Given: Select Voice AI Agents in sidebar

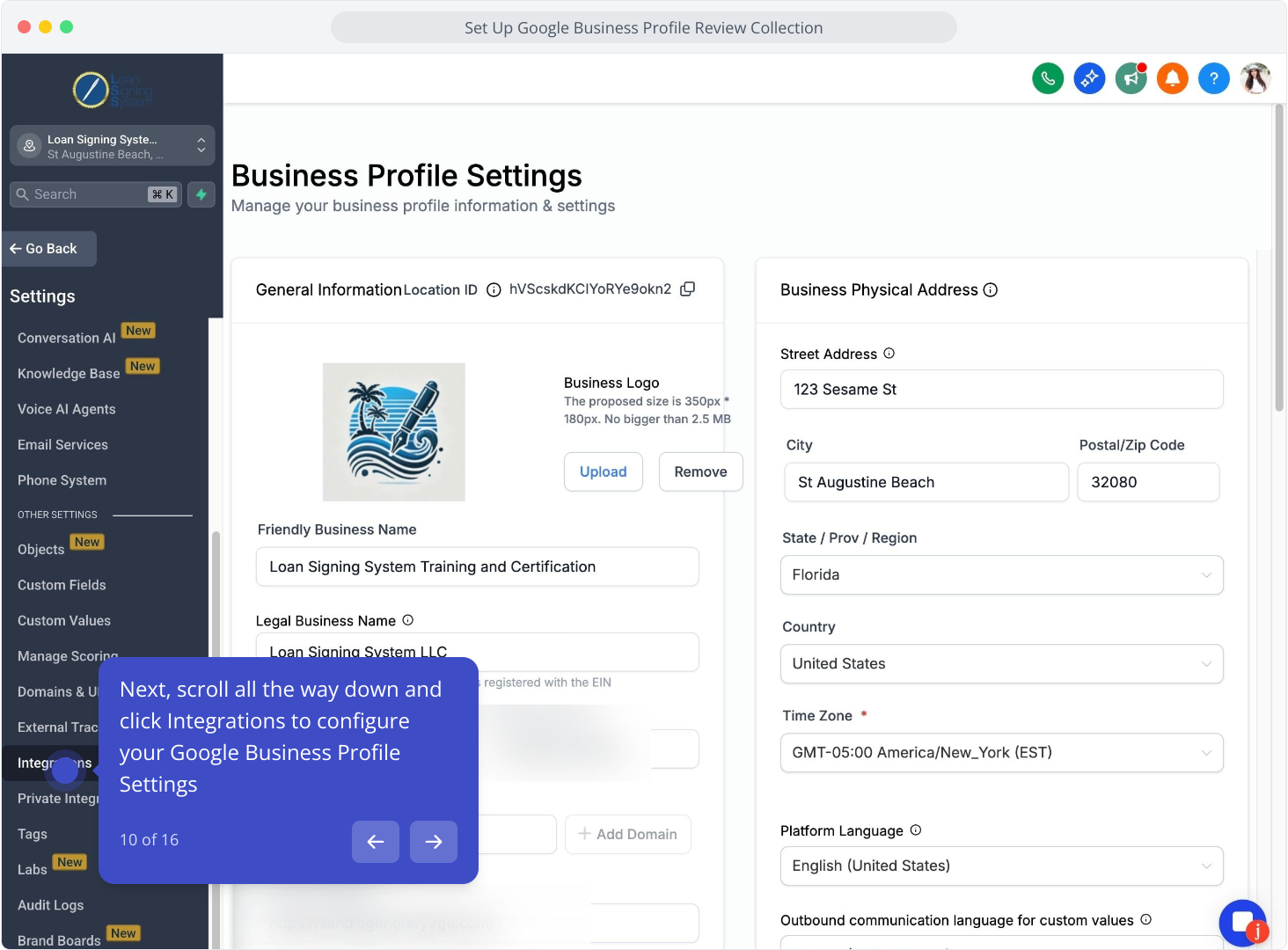Looking at the screenshot, I should 67,409.
